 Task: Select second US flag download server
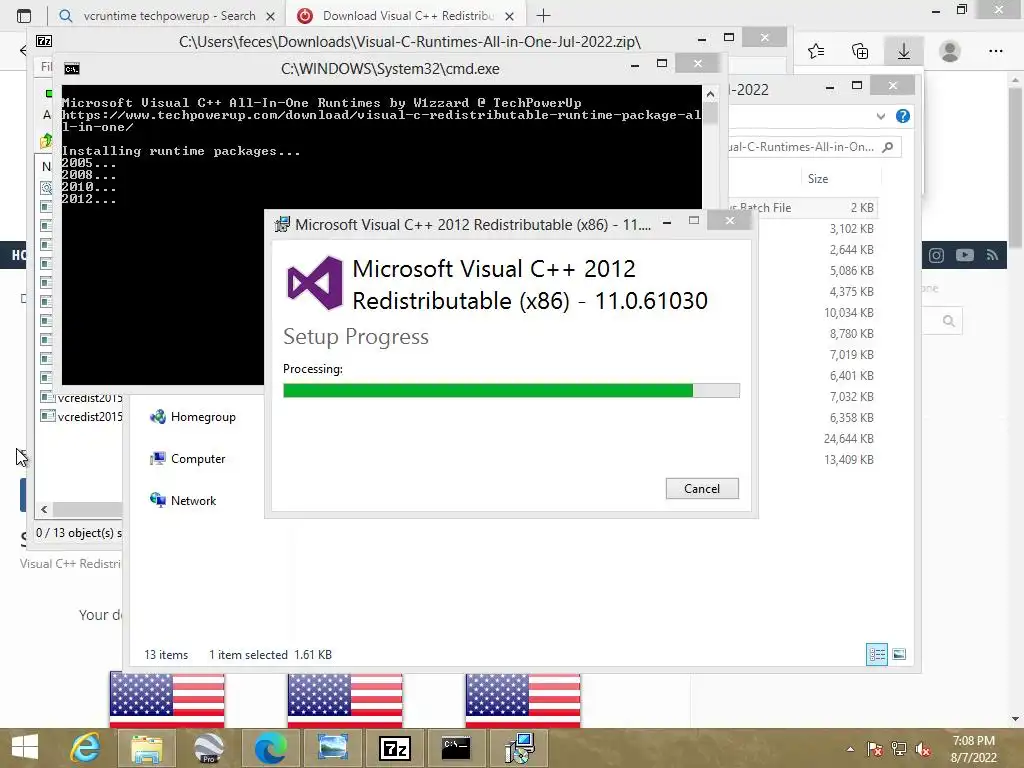[x=345, y=700]
